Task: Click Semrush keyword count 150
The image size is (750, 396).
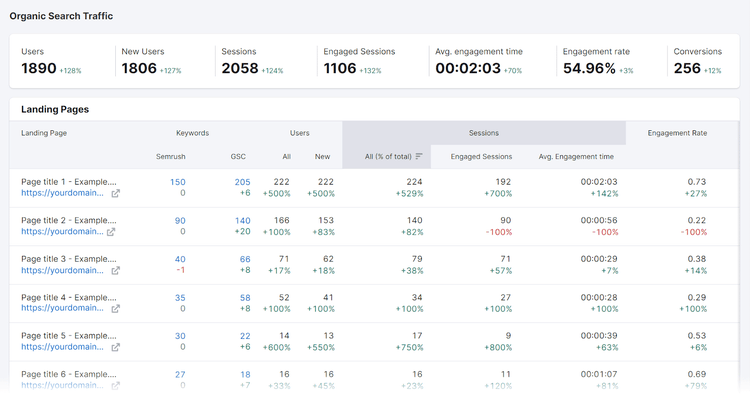Action: tap(177, 182)
